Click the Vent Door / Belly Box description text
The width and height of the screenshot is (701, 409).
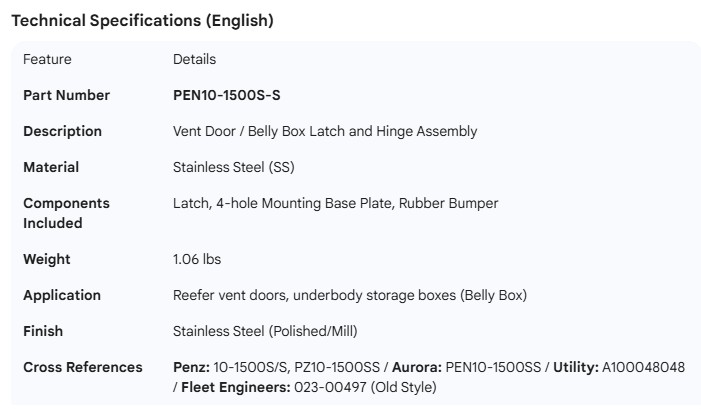(x=325, y=131)
